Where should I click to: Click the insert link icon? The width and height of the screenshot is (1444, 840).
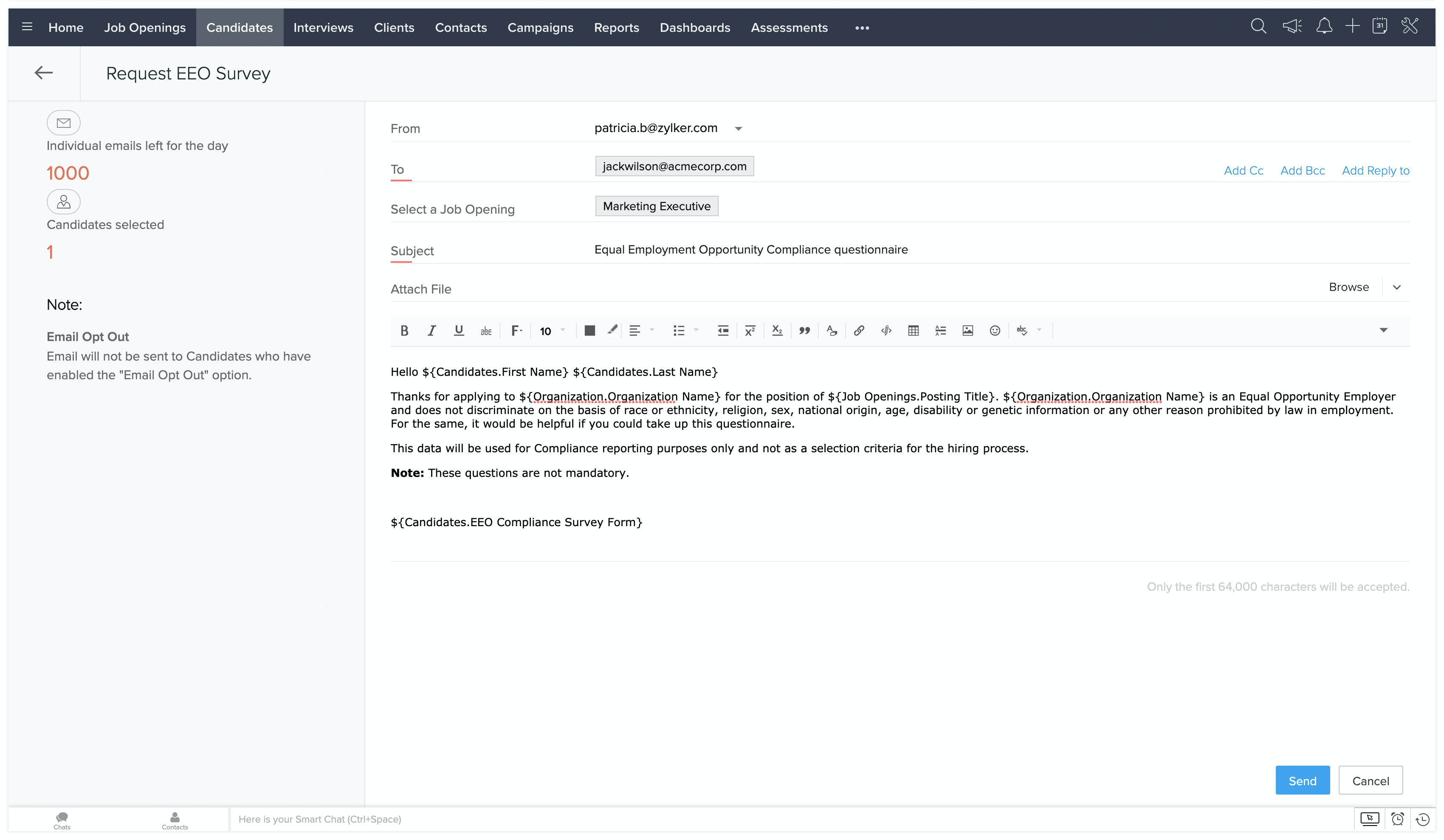[858, 331]
